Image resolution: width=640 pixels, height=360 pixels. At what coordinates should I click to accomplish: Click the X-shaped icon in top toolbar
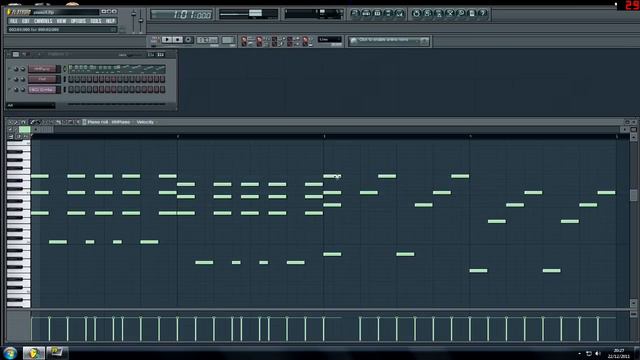pos(450,13)
